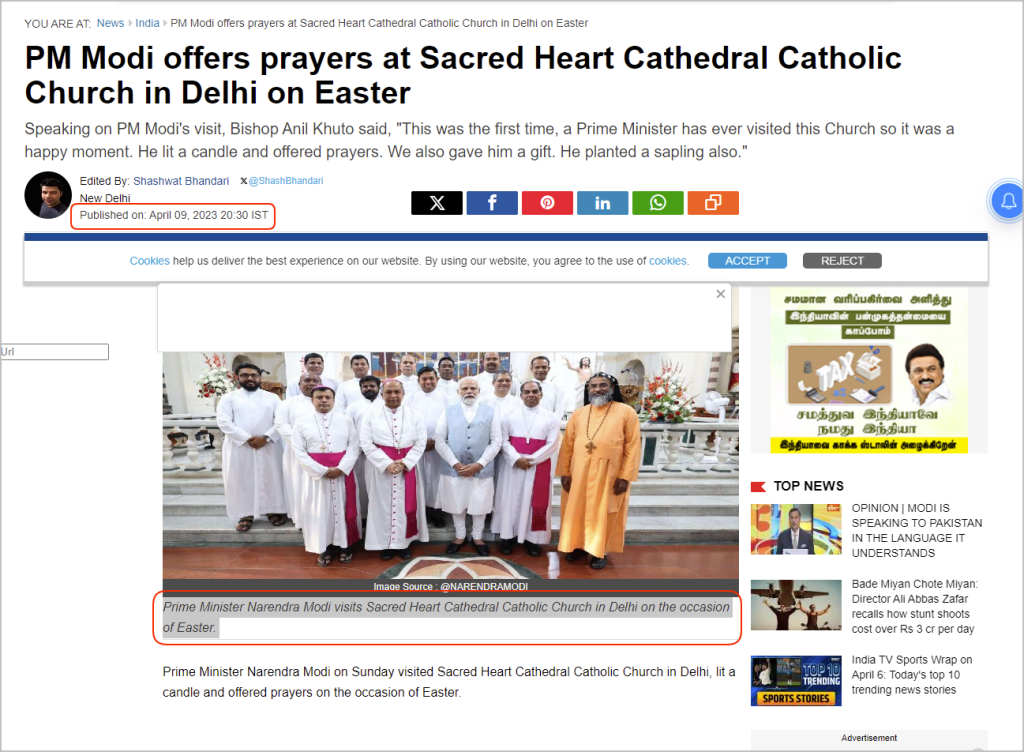Reject the cookies notice
The image size is (1024, 752).
tap(842, 261)
